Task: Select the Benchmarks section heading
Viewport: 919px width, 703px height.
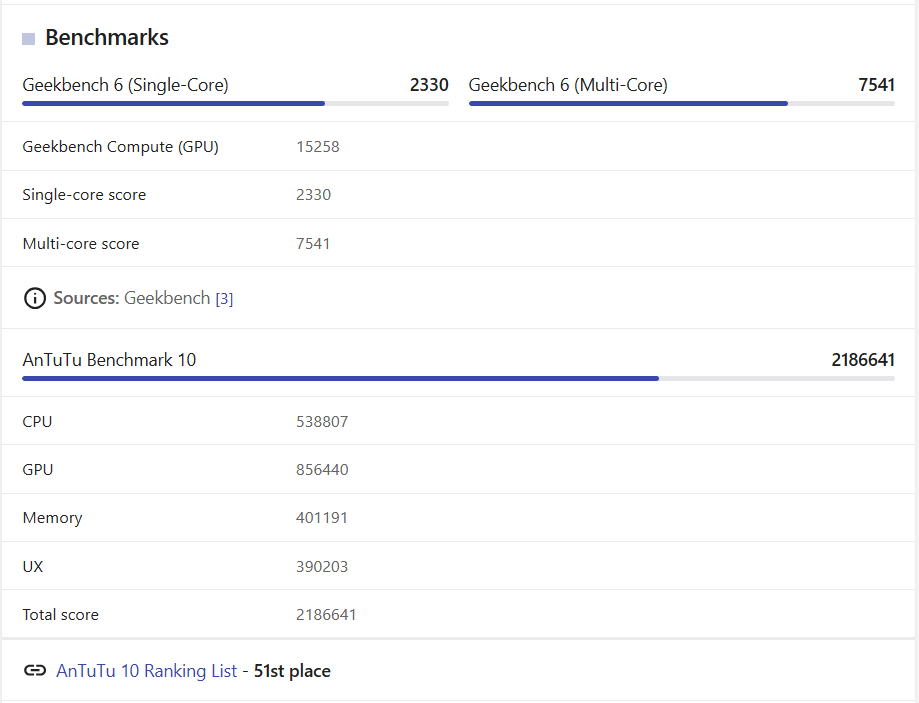Action: tap(107, 38)
